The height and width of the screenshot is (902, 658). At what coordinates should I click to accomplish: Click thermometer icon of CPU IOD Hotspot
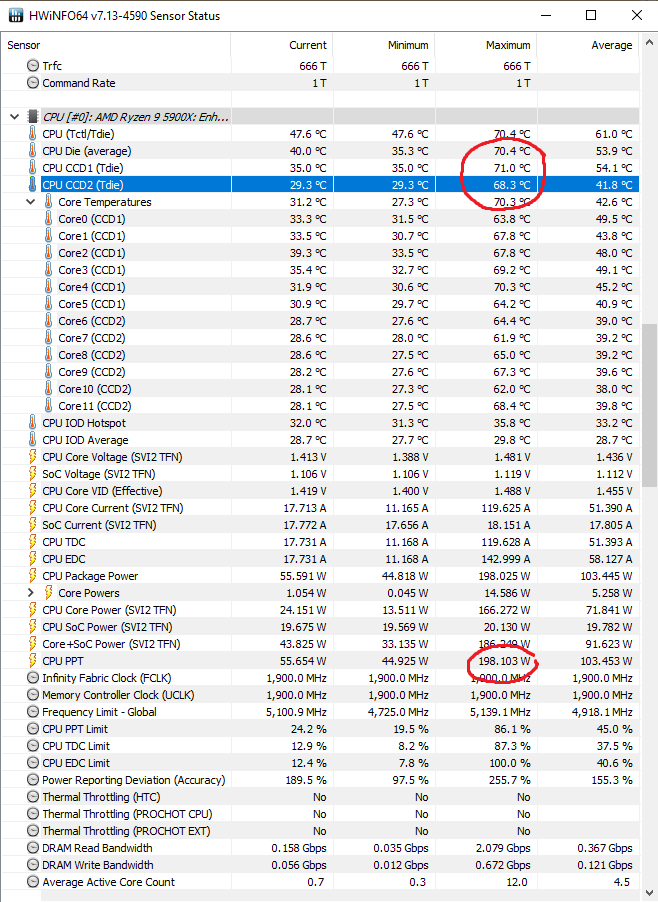point(32,423)
